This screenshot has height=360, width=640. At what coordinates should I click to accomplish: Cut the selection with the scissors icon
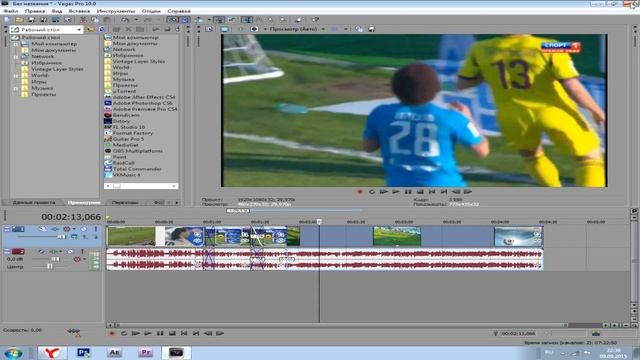point(83,20)
